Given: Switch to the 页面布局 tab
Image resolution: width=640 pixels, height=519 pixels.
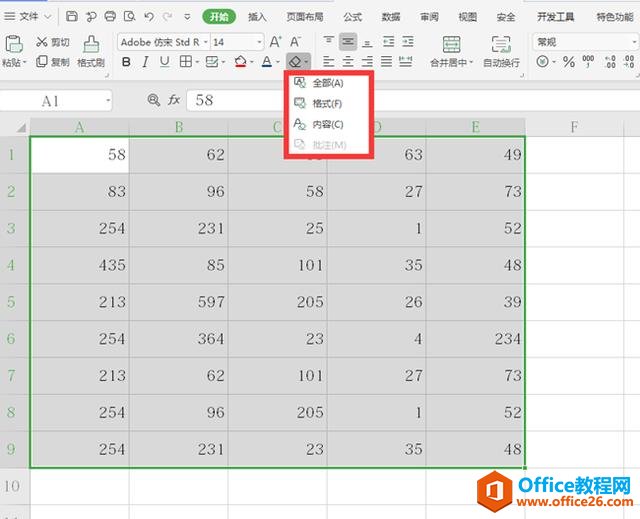Looking at the screenshot, I should [x=305, y=17].
